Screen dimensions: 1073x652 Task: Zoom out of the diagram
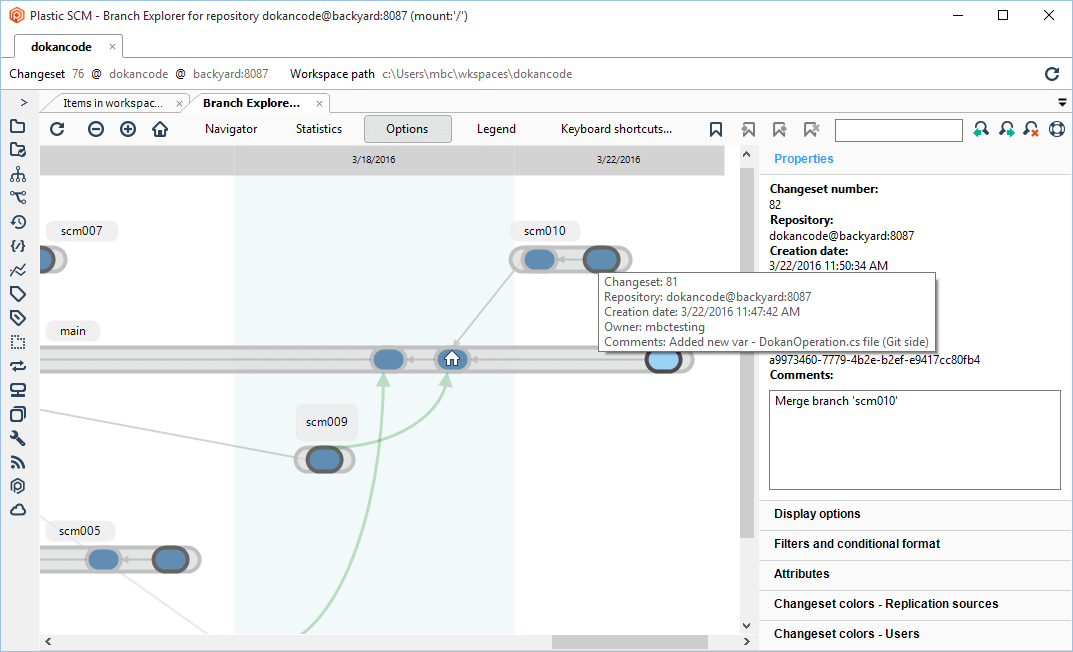pos(95,129)
